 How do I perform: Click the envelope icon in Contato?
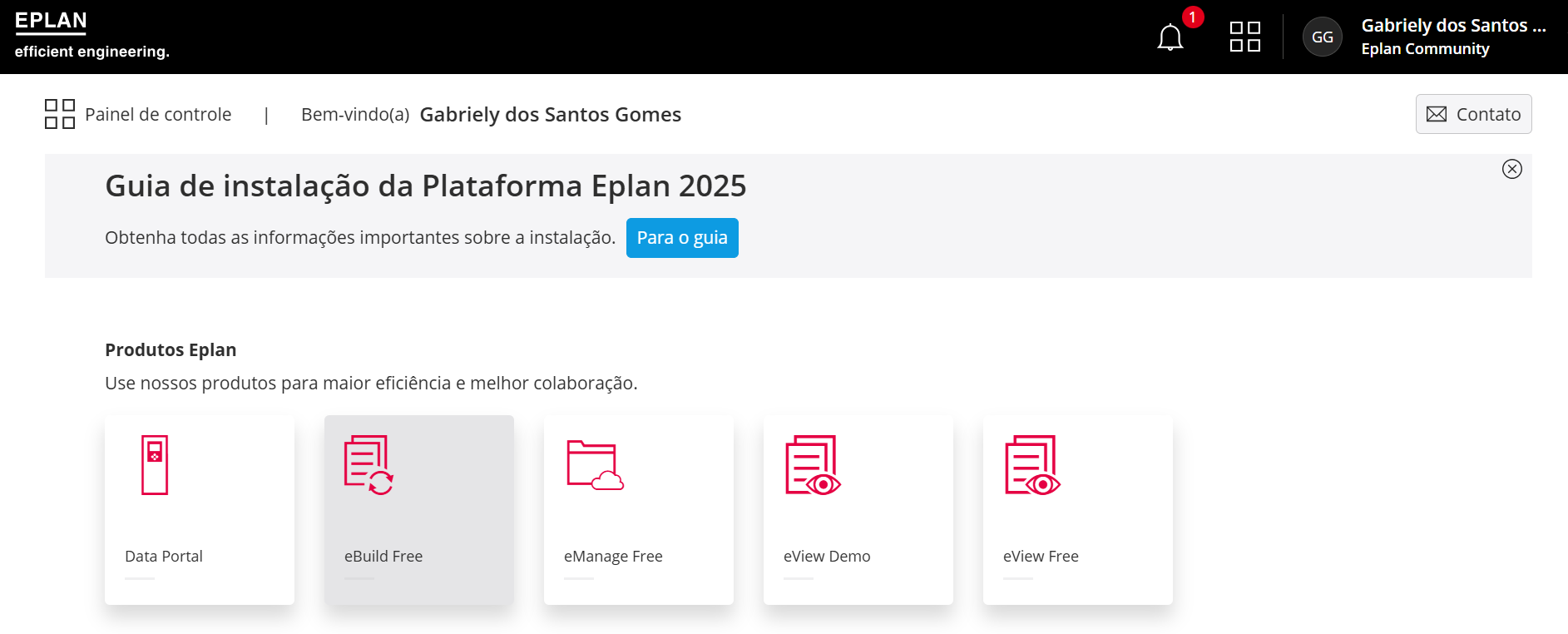click(x=1437, y=114)
